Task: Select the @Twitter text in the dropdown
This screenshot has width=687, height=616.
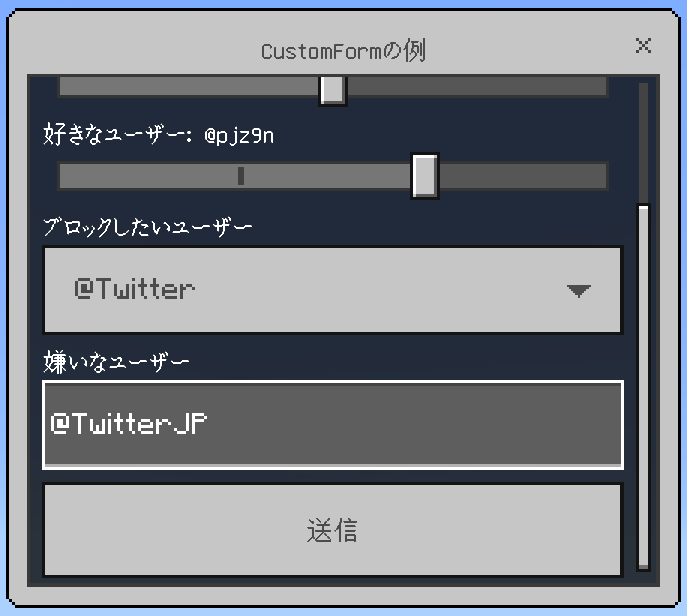Action: [135, 289]
